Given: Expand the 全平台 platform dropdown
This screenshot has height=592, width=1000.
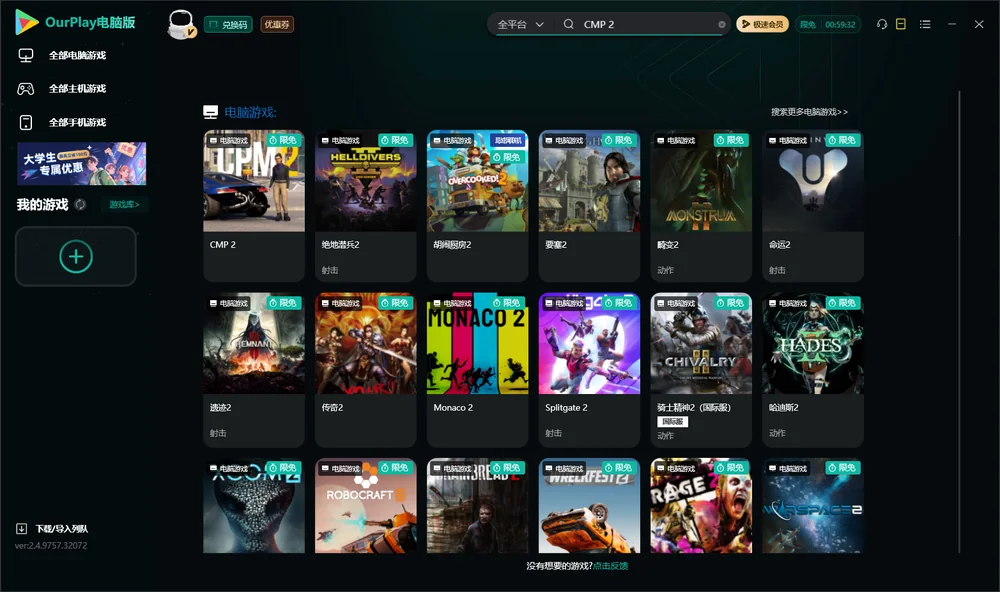Looking at the screenshot, I should click(520, 24).
